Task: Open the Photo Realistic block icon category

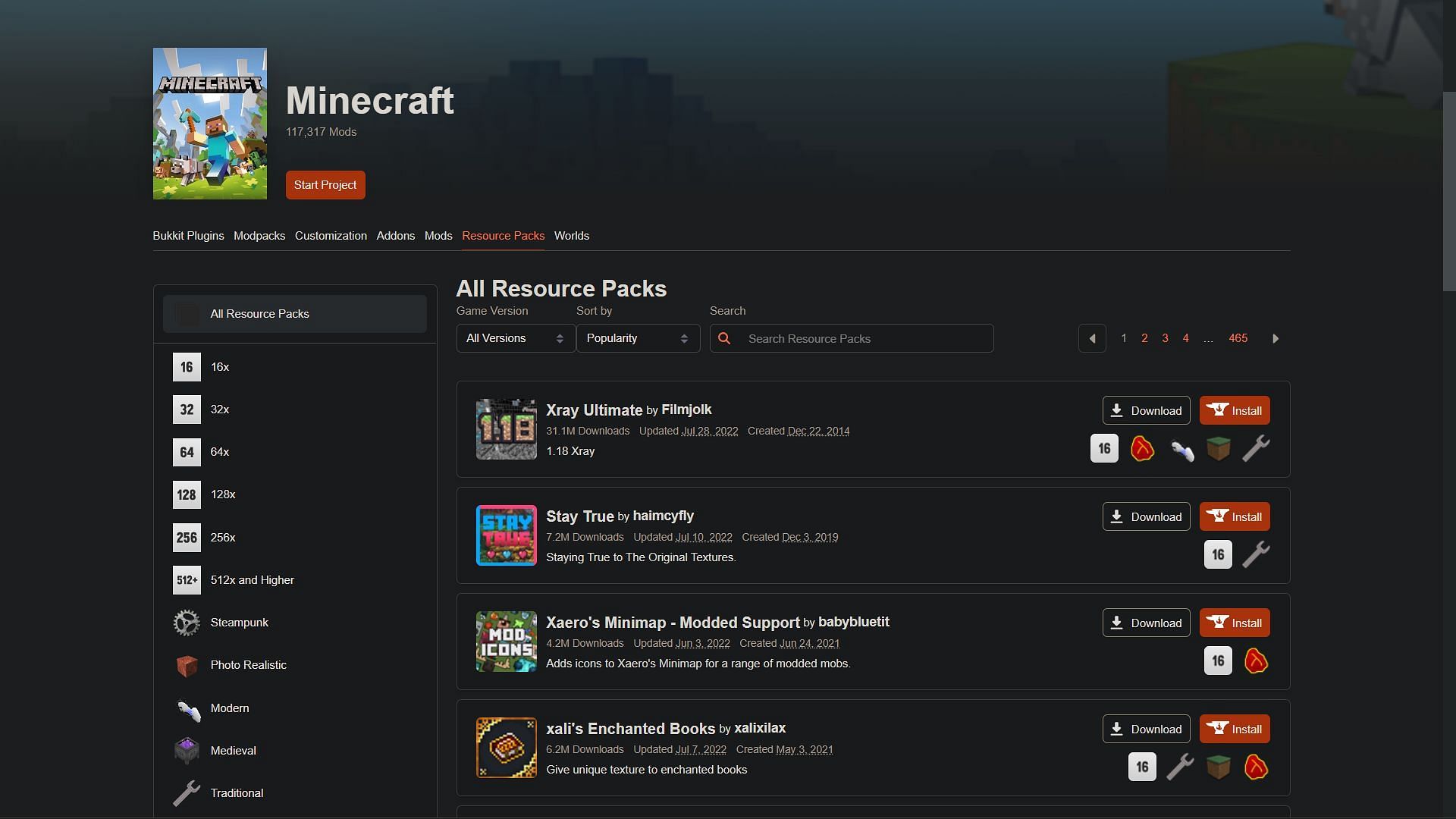Action: [187, 665]
